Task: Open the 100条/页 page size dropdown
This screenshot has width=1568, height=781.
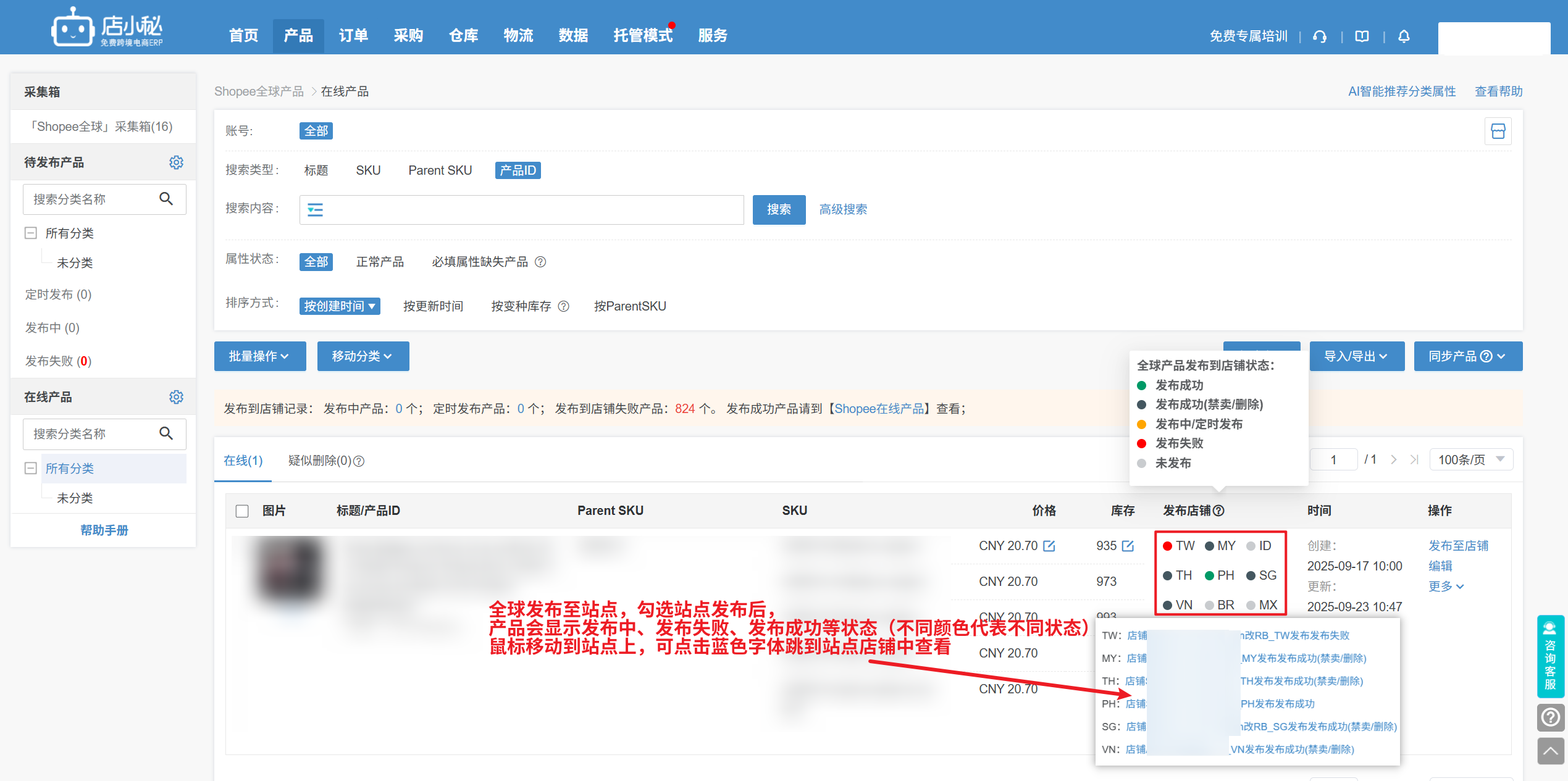Action: [x=1470, y=460]
